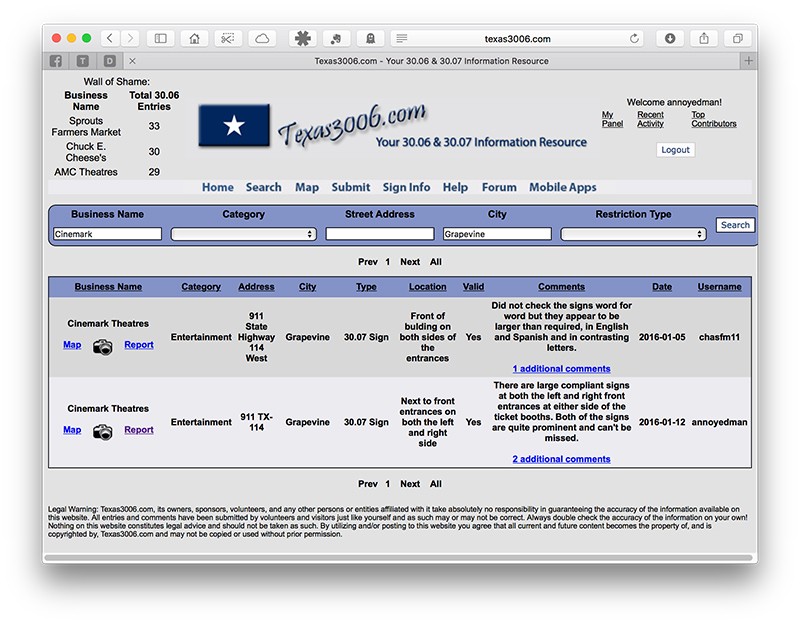Screen dimensions: 800x624
Task: Click the ghost extension icon in toolbar
Action: tap(370, 39)
